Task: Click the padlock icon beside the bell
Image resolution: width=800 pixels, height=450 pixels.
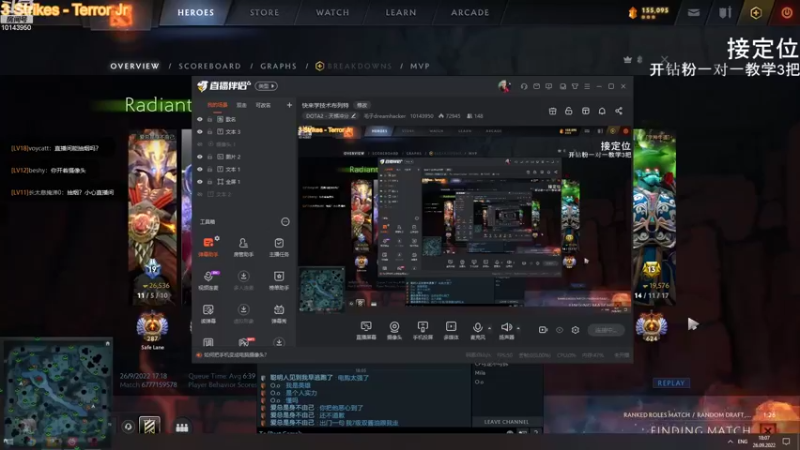Action: pos(568,111)
